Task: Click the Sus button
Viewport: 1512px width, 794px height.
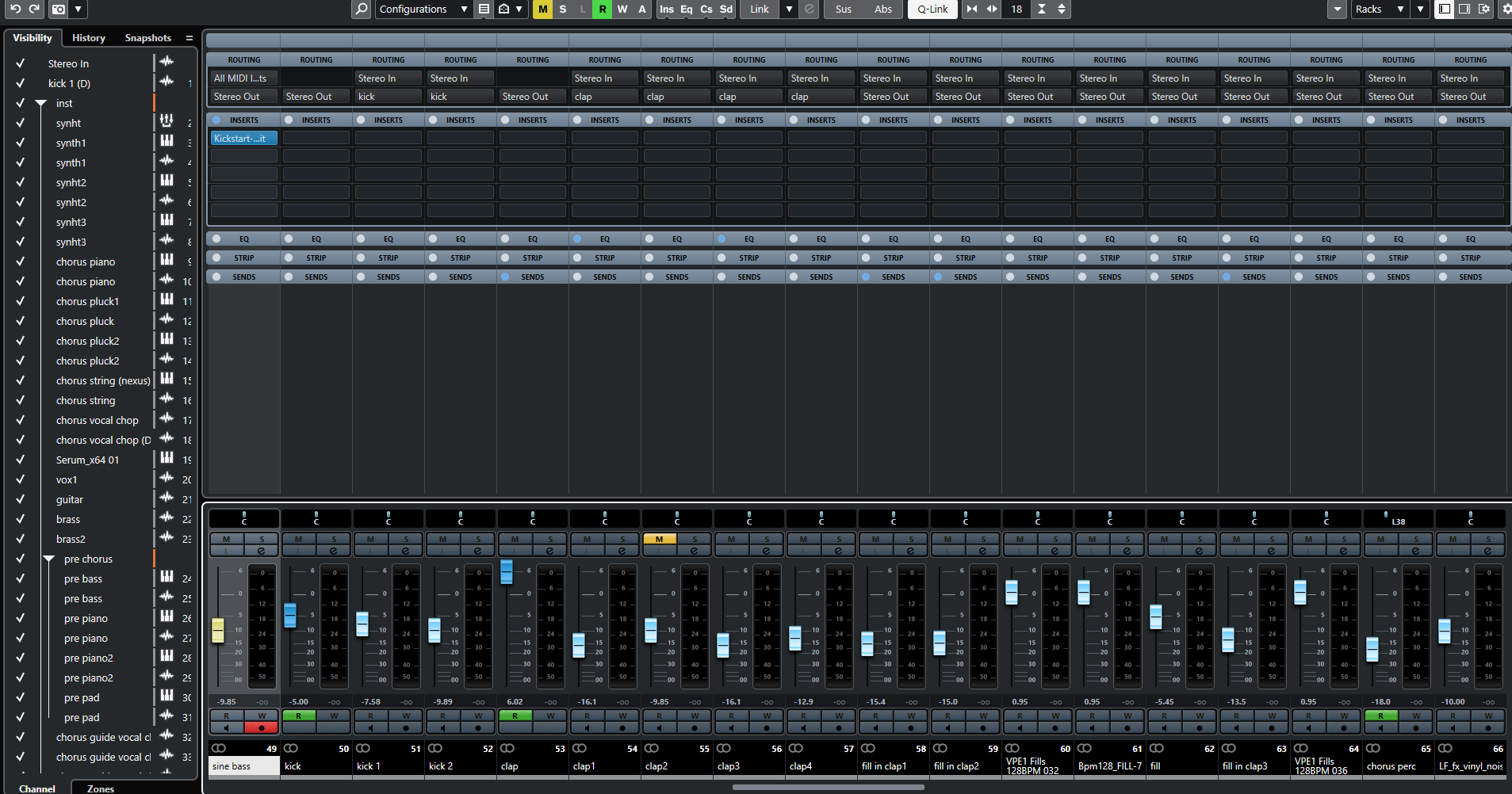Action: coord(844,9)
